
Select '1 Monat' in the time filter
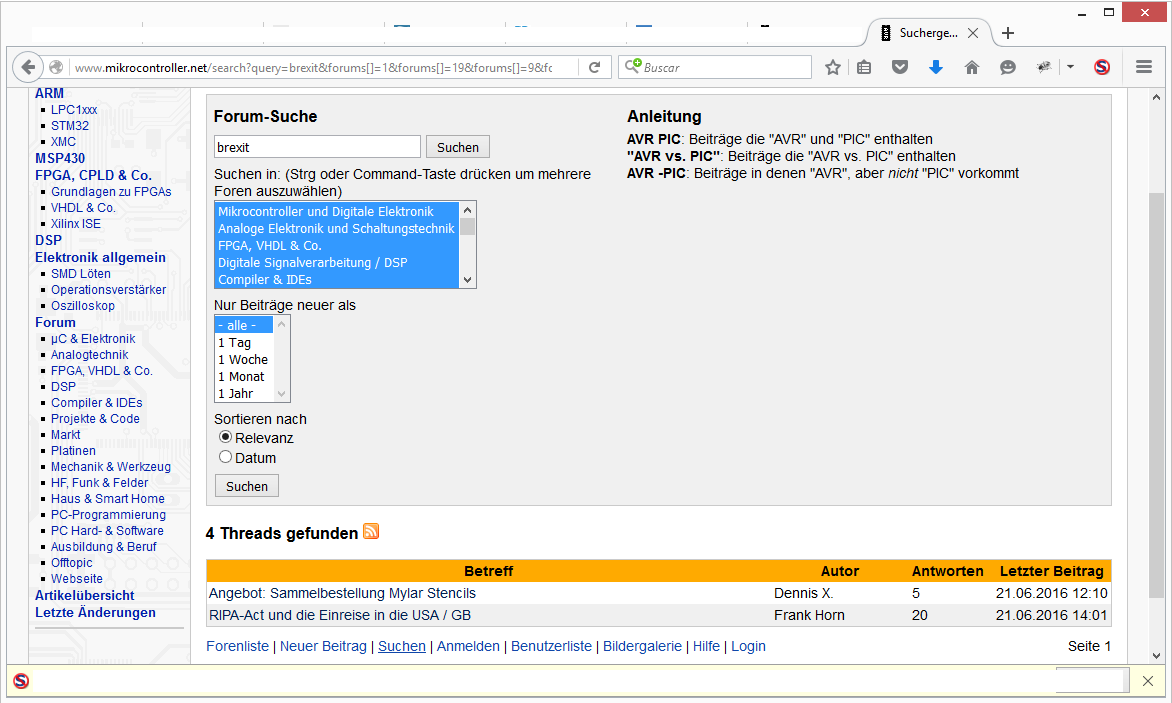click(244, 377)
